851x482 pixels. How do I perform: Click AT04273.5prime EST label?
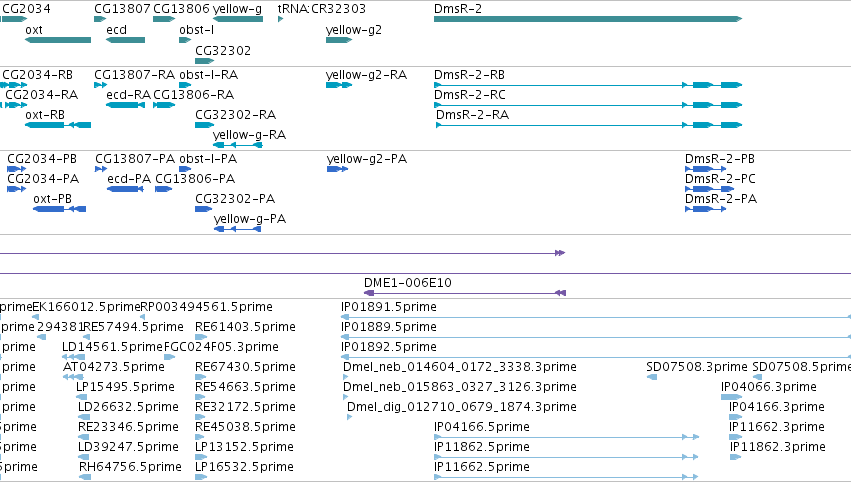114,367
